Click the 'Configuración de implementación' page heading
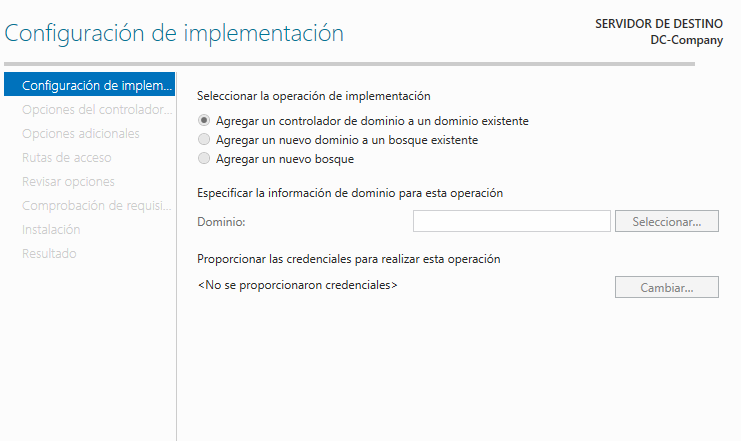 point(174,33)
